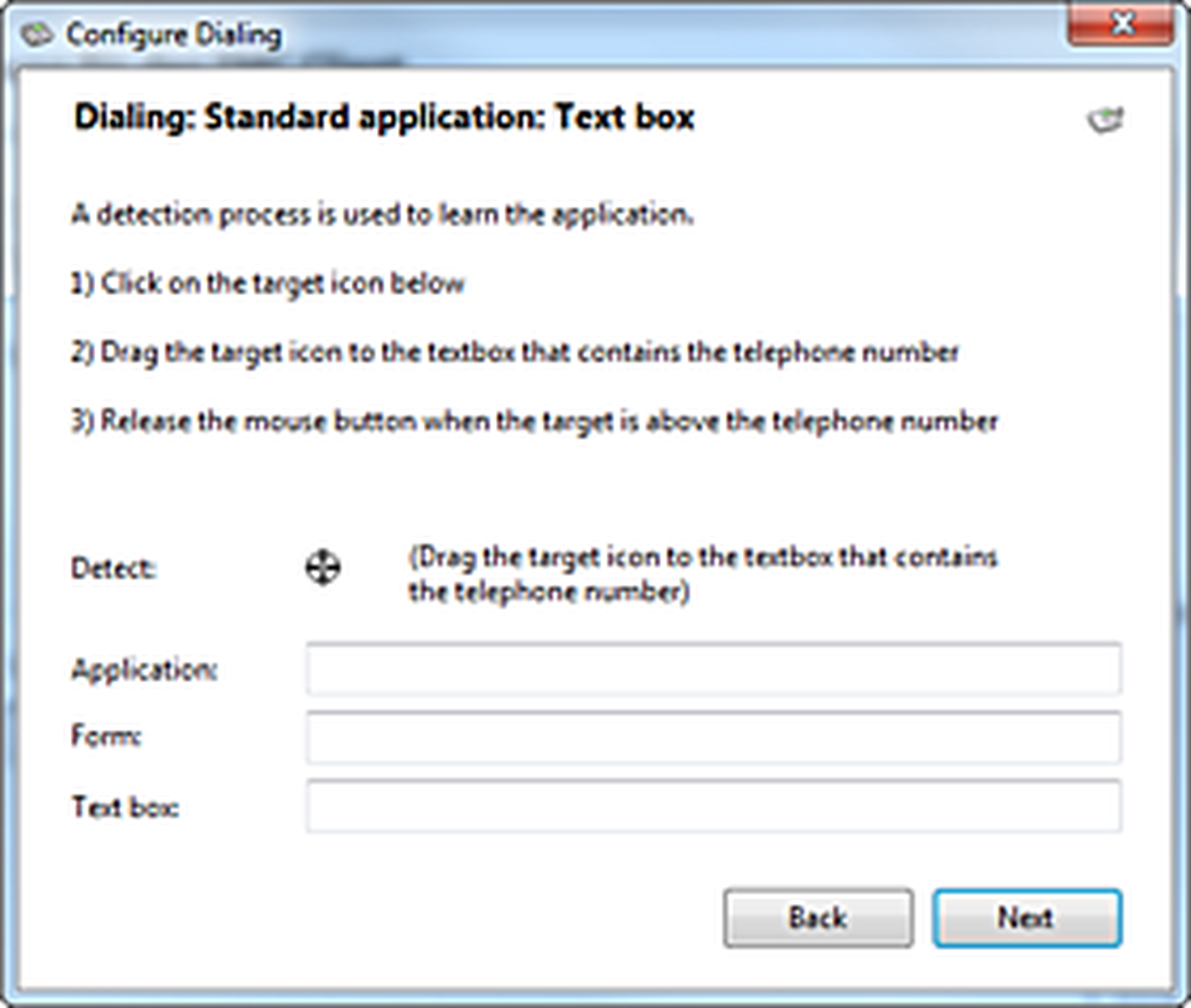This screenshot has height=1008, width=1191.
Task: Click the "Application:" label
Action: point(145,670)
